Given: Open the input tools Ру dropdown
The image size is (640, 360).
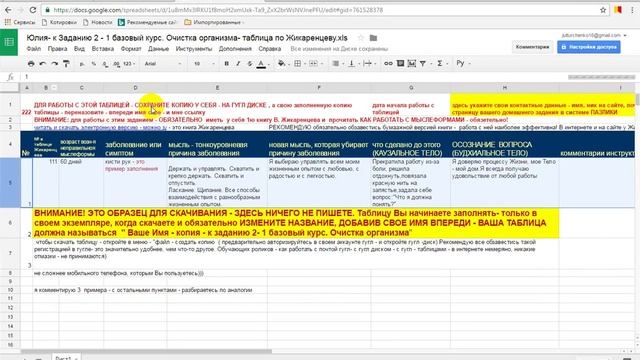Looking at the screenshot, I should [x=463, y=64].
